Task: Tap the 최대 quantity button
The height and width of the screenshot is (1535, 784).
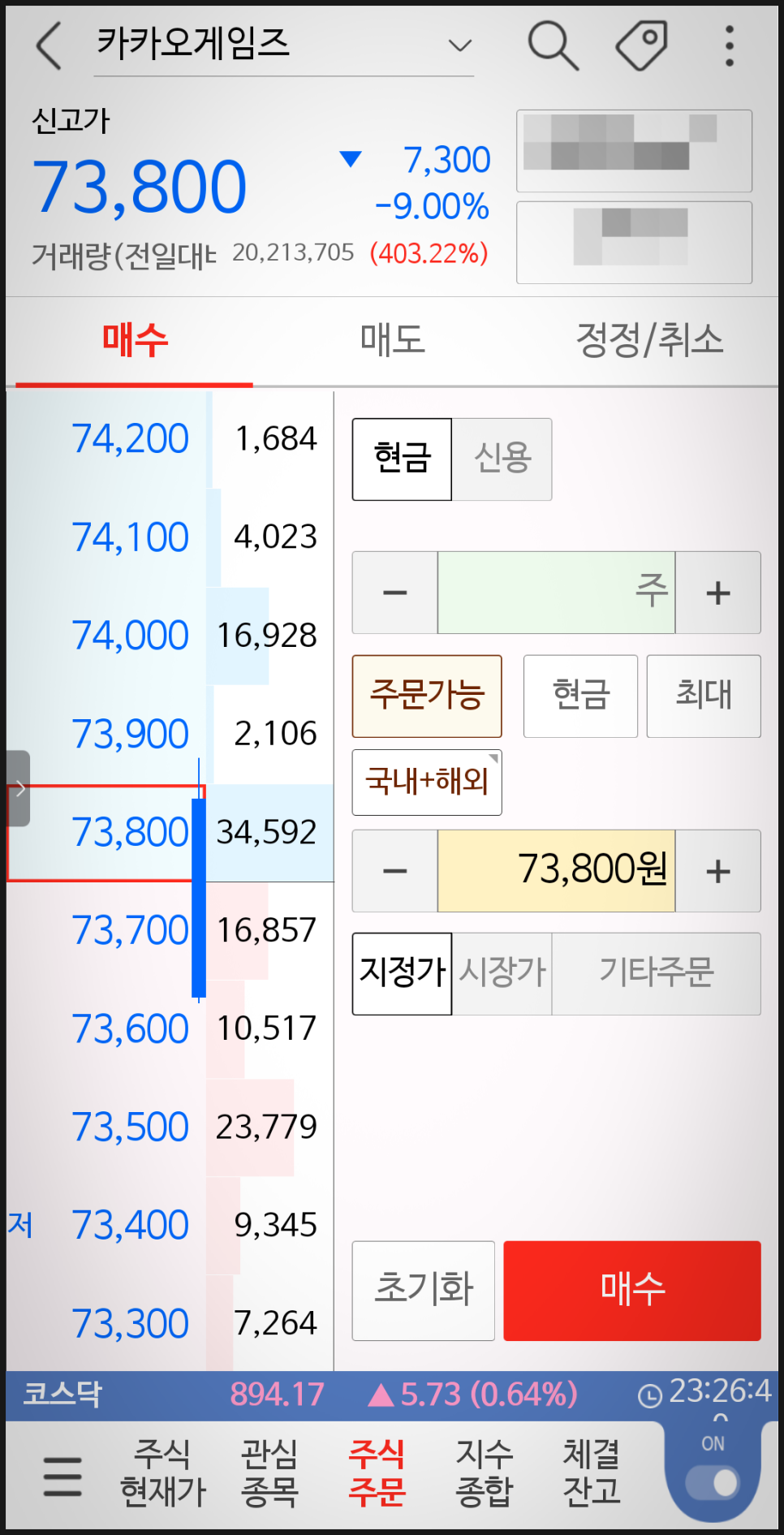Action: [704, 696]
